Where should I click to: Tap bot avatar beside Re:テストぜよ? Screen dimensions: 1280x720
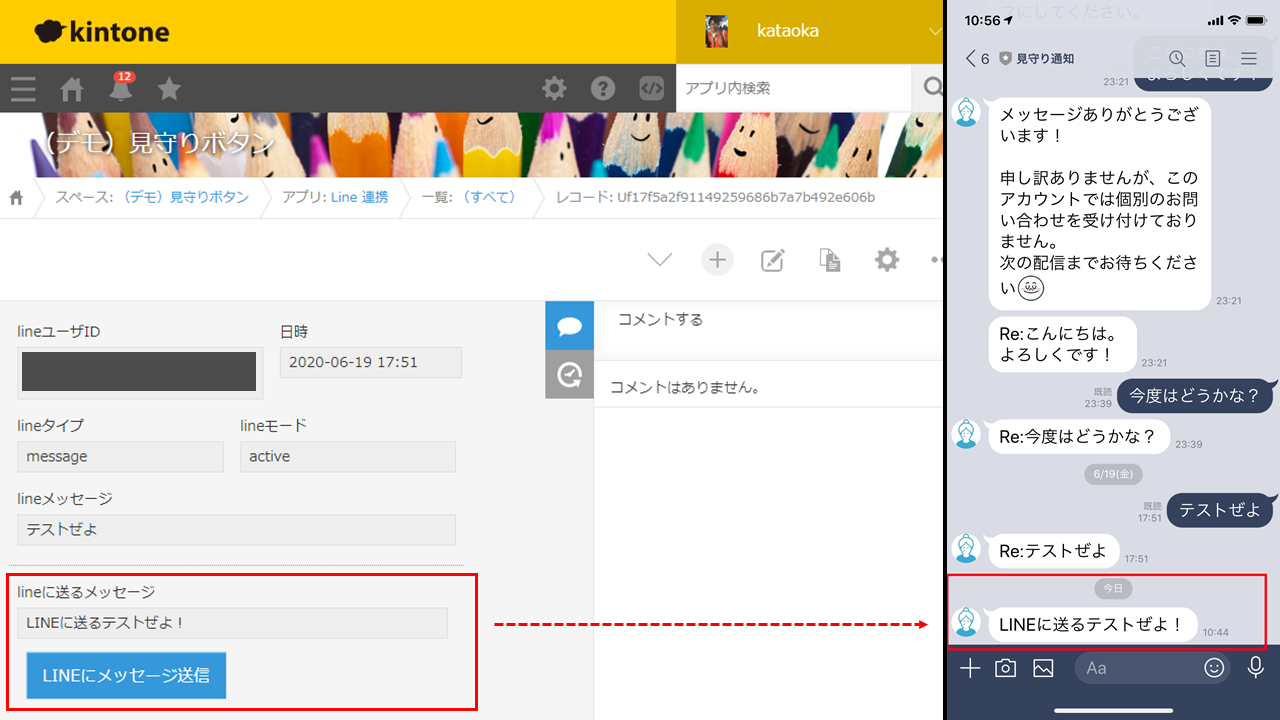click(966, 548)
